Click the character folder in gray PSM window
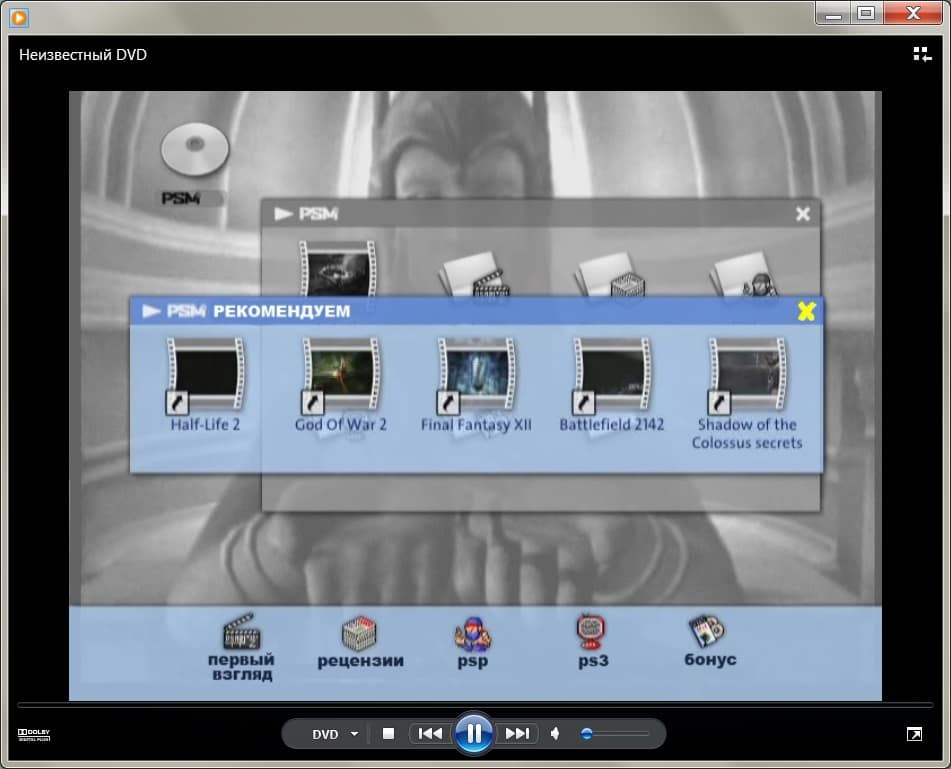This screenshot has height=769, width=951. point(745,275)
